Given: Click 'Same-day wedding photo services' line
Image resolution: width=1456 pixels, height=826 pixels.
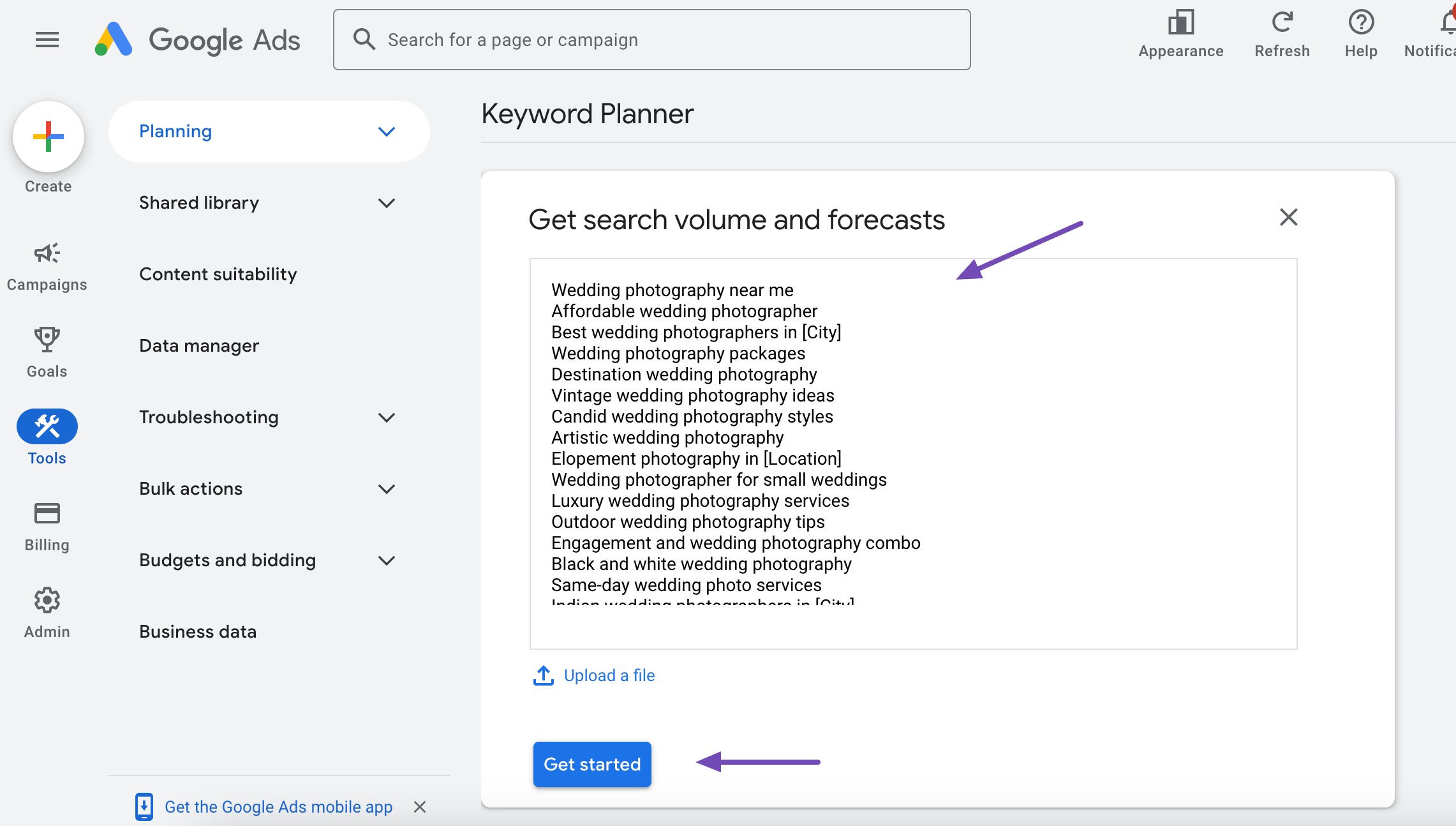Looking at the screenshot, I should click(687, 585).
